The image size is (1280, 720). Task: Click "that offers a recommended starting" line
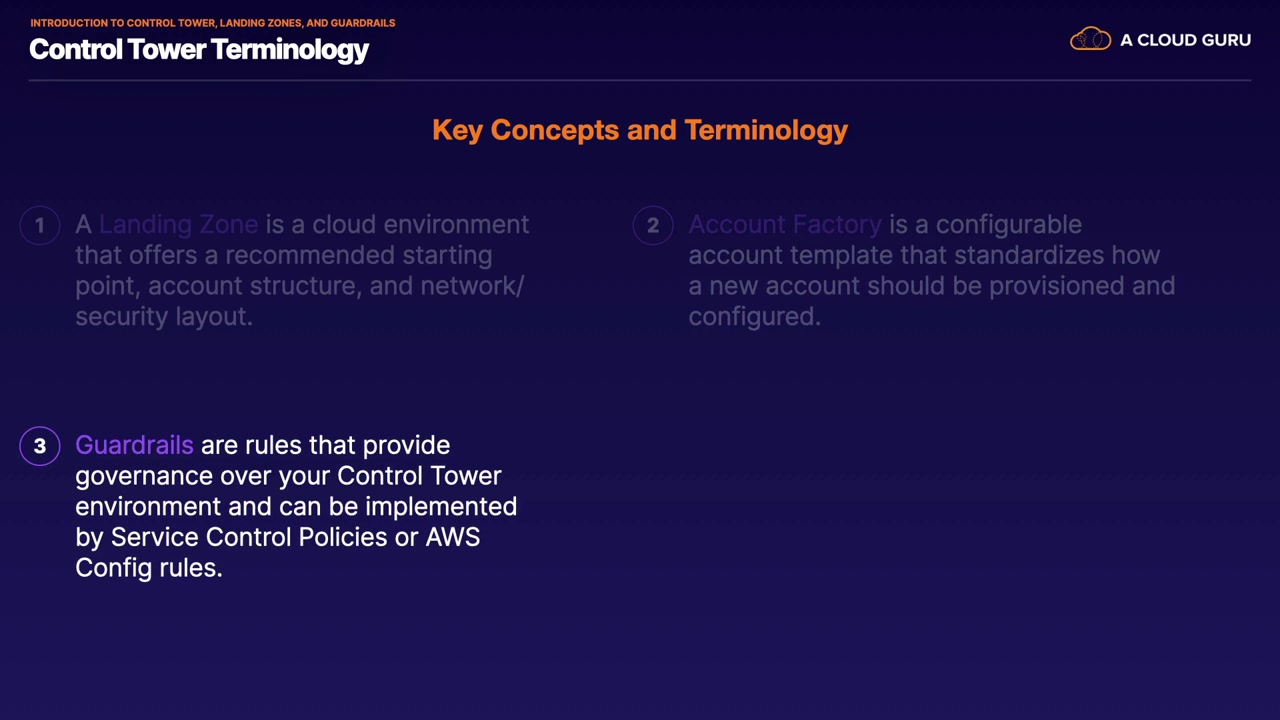point(283,255)
